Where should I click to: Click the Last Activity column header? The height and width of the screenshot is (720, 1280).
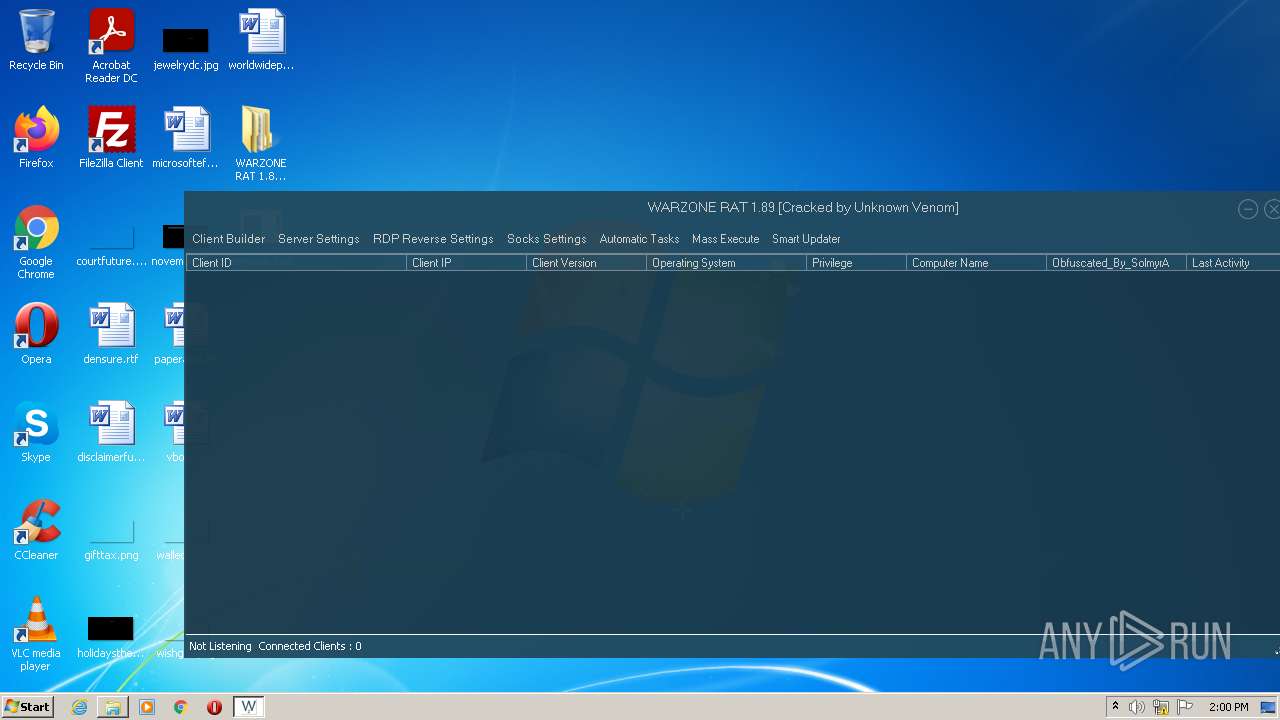tap(1233, 263)
